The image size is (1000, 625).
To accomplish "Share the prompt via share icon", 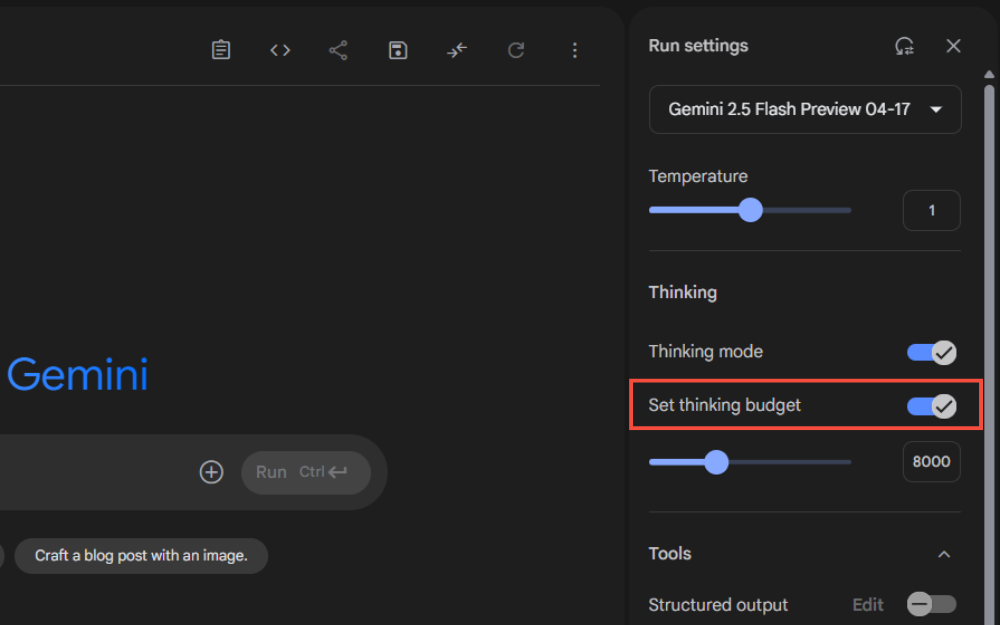I will [x=338, y=50].
